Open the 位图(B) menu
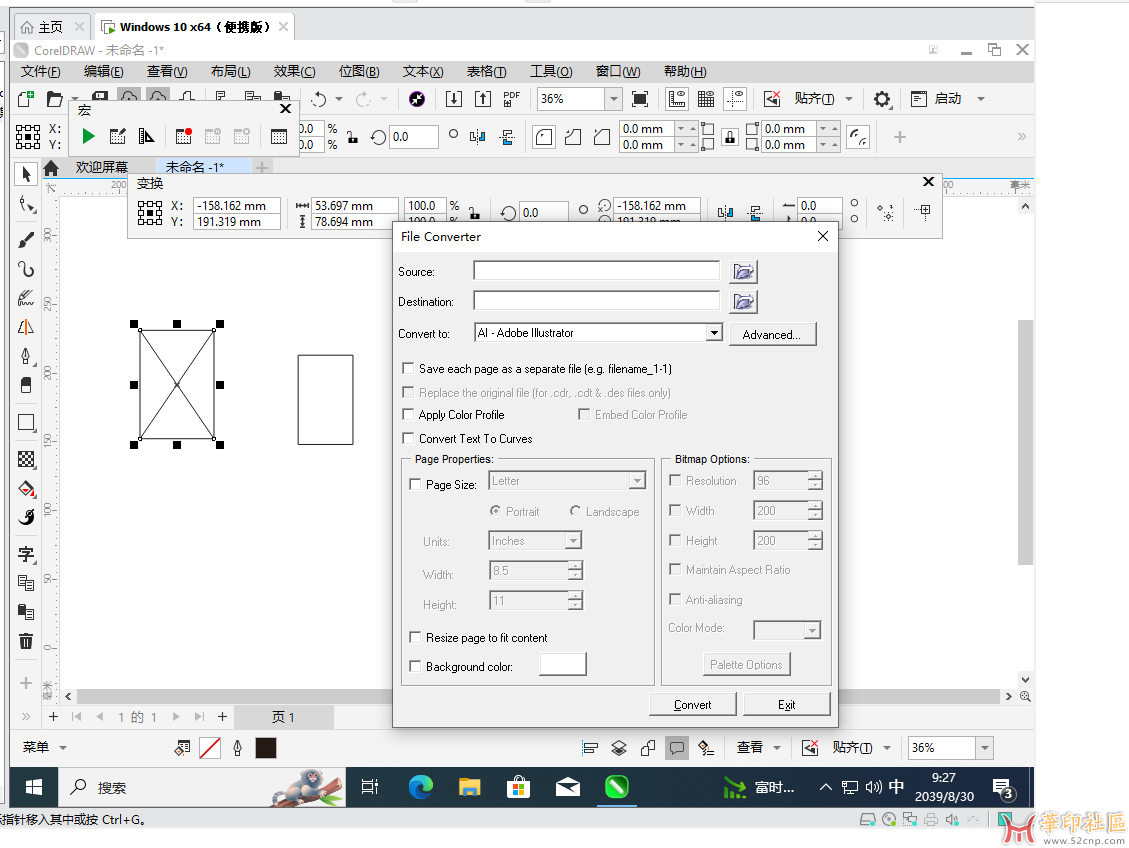 click(359, 71)
